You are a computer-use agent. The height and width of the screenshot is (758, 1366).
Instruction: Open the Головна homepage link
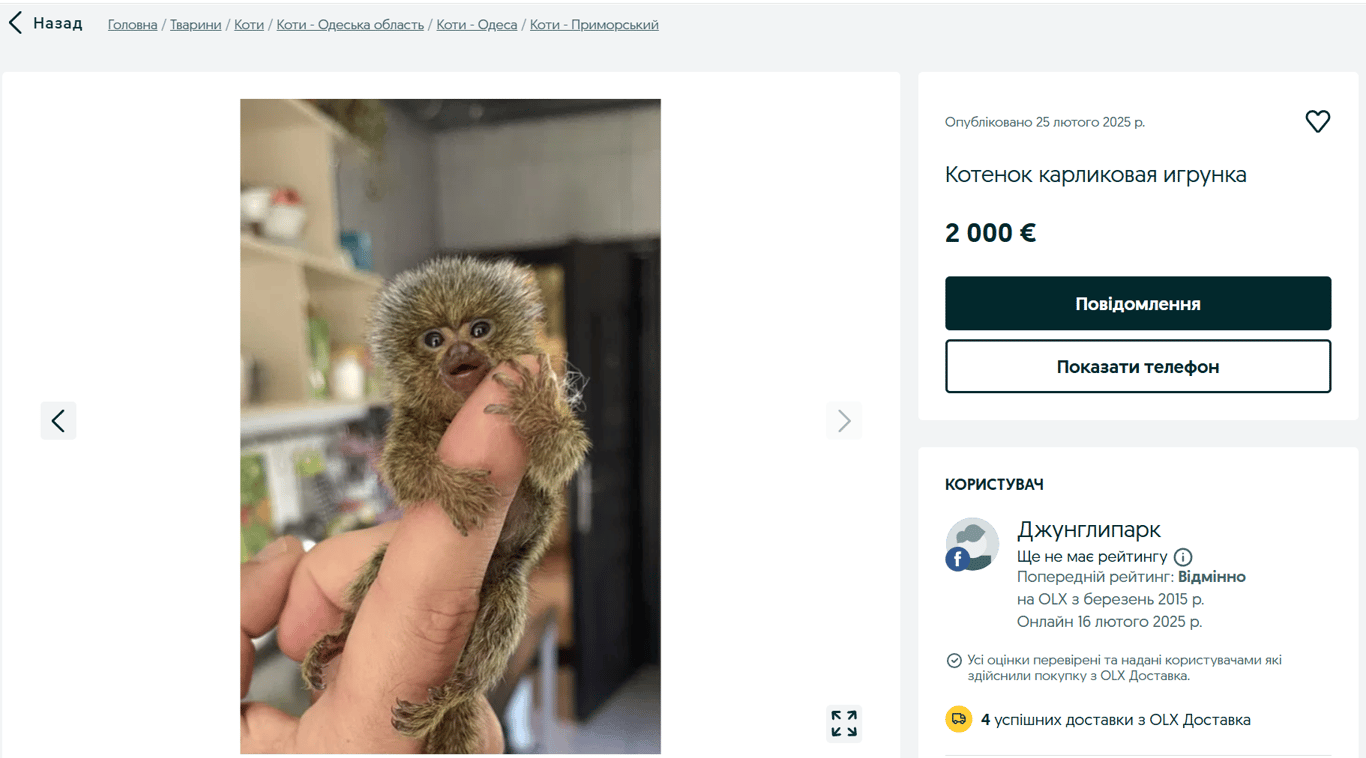click(x=131, y=24)
